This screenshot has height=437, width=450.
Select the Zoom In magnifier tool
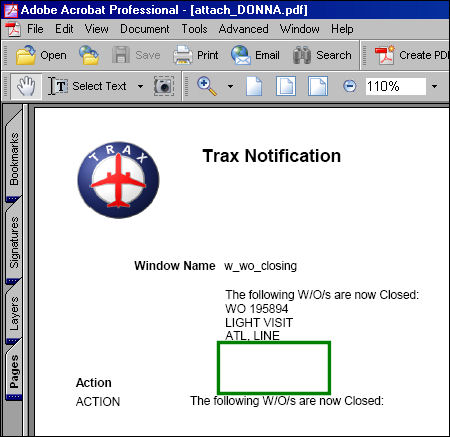tap(207, 86)
